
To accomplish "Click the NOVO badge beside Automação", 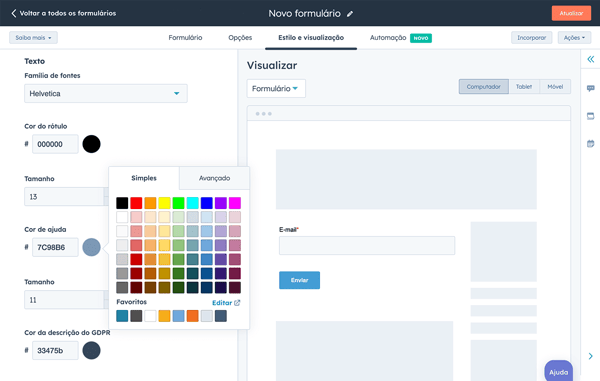I will point(421,38).
